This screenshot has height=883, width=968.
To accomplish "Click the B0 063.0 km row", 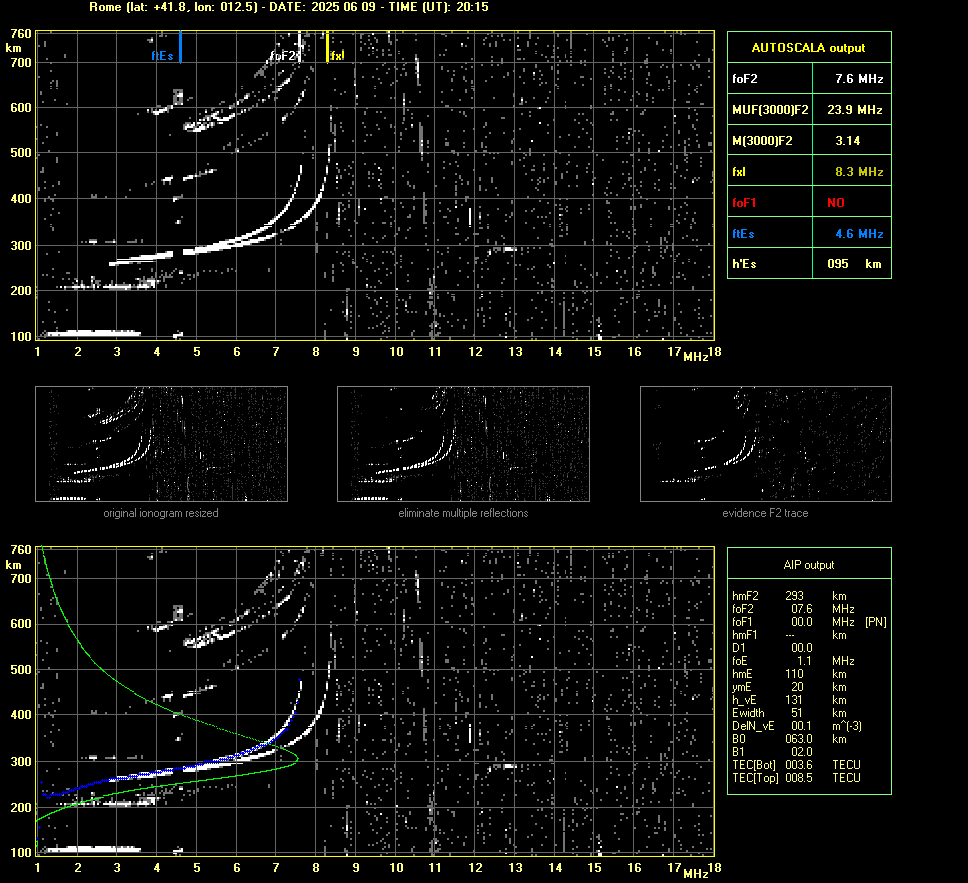I will [x=789, y=739].
